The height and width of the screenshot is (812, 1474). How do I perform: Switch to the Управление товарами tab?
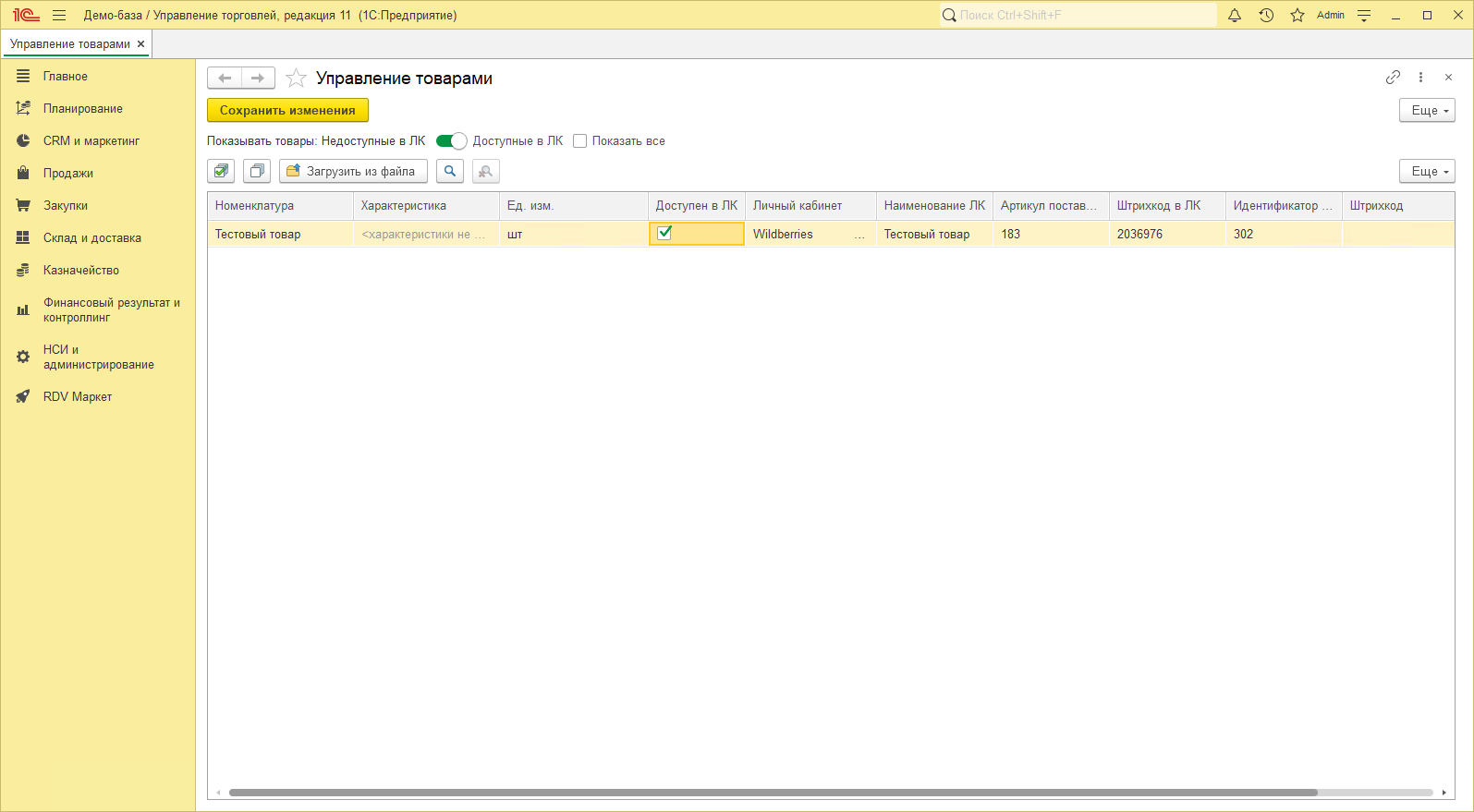[70, 44]
